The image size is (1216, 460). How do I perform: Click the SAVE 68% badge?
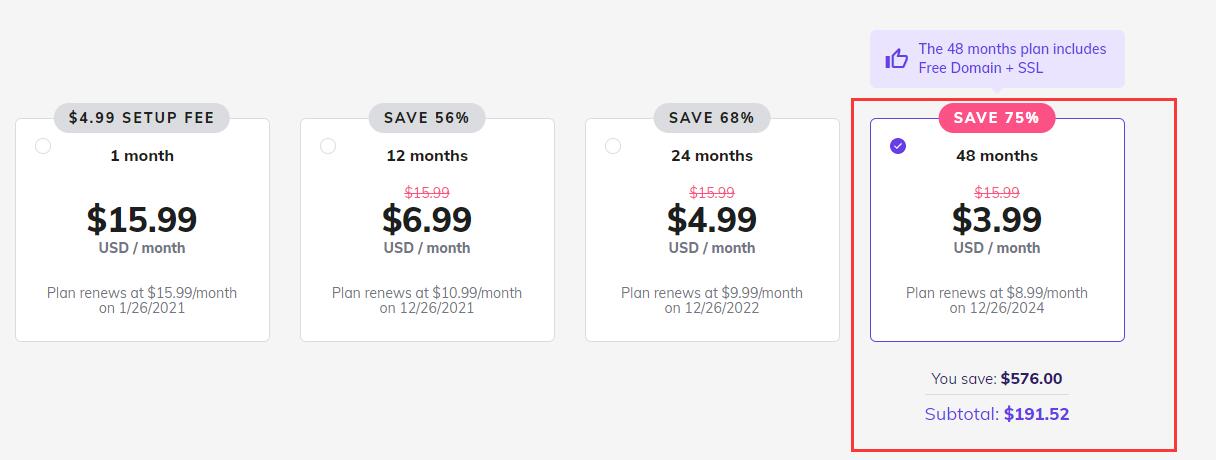pos(712,118)
